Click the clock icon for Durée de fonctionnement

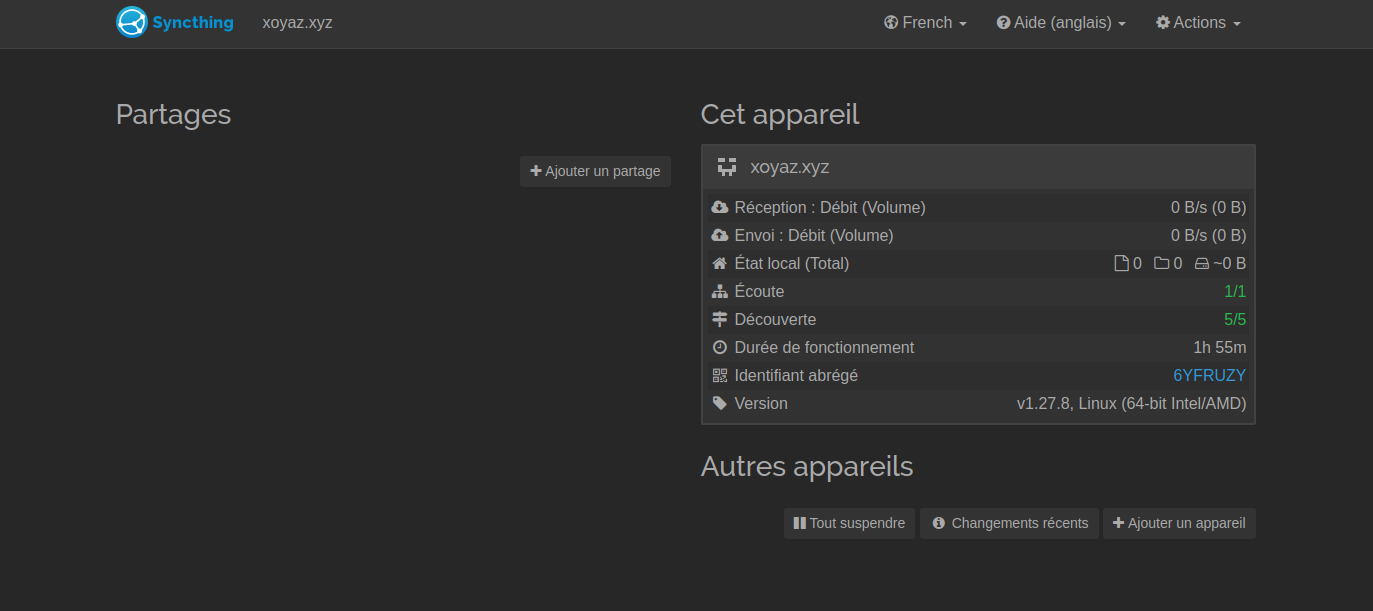[720, 348]
